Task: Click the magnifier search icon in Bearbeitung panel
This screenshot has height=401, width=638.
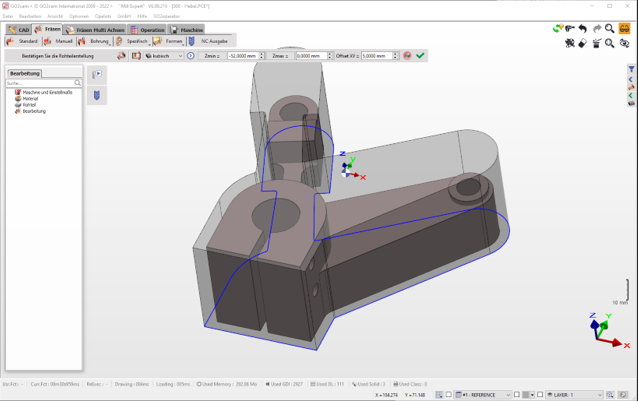Action: (78, 83)
